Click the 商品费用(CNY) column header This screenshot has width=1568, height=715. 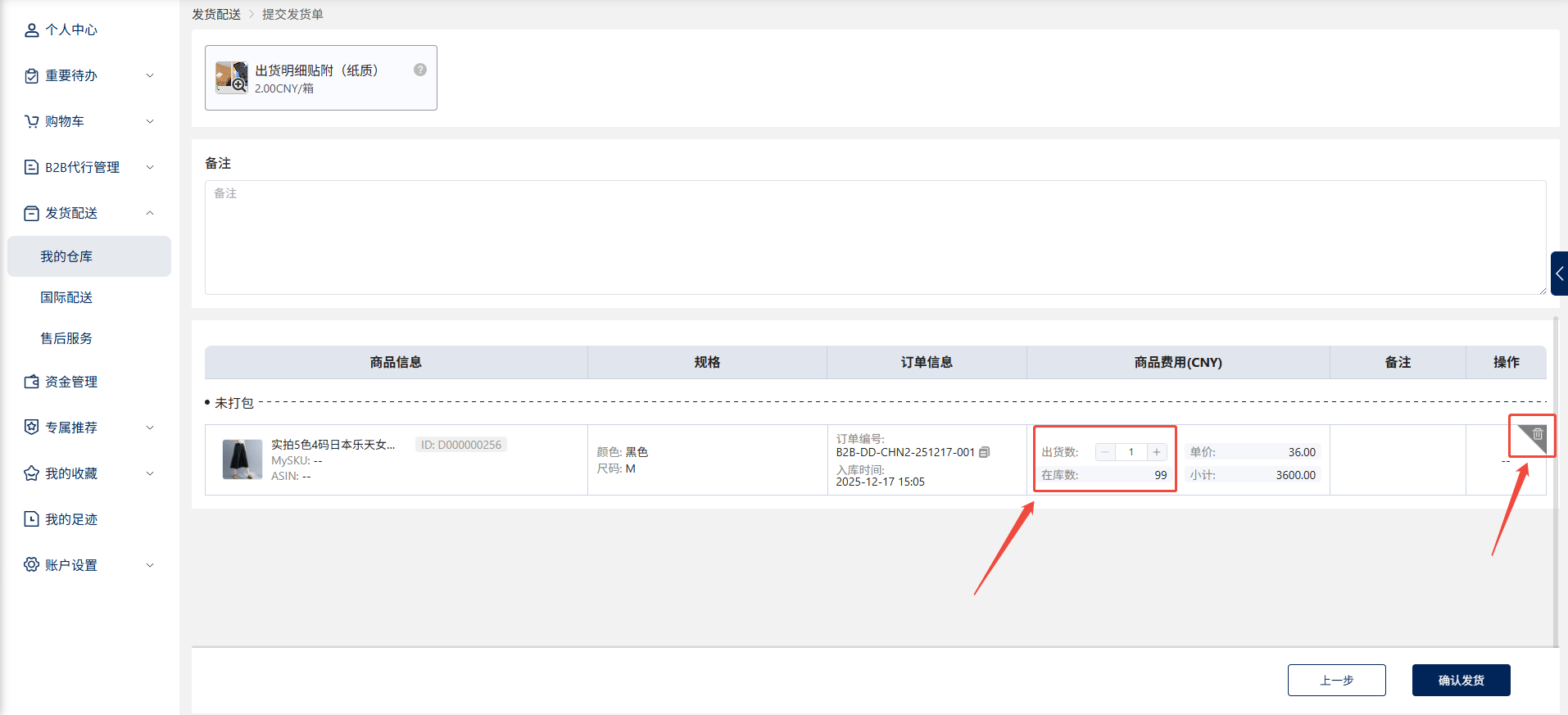coord(1178,362)
